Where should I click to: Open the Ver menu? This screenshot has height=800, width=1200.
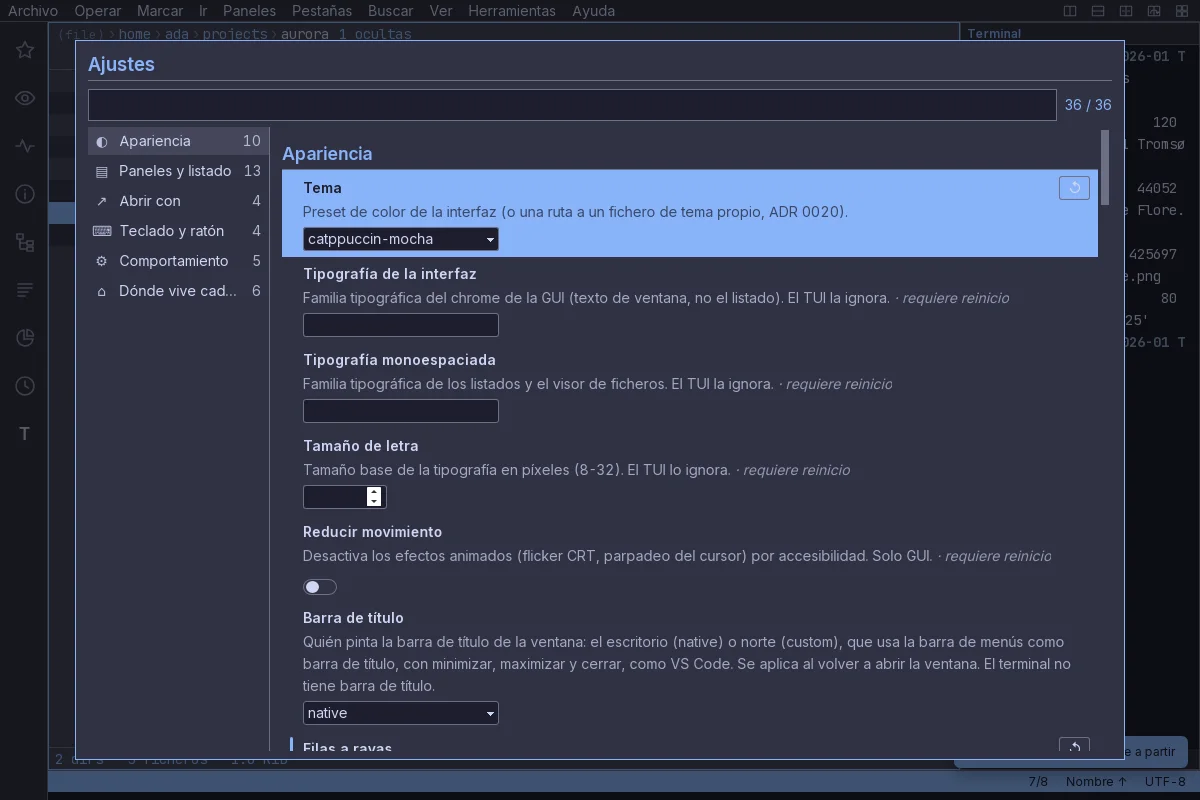(x=441, y=11)
